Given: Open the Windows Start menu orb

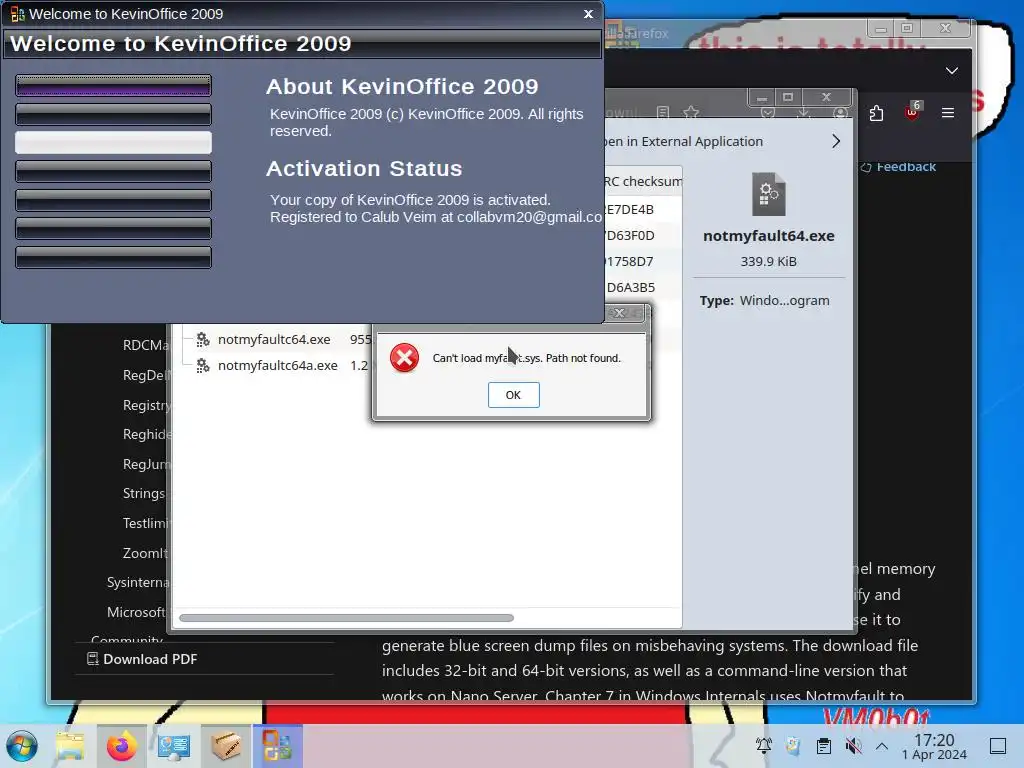Looking at the screenshot, I should coord(22,746).
